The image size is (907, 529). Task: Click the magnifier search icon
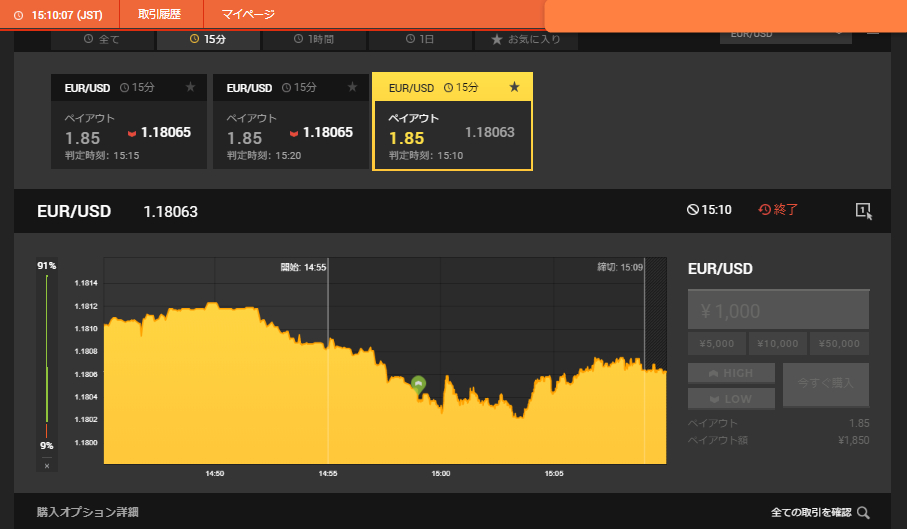coord(864,512)
